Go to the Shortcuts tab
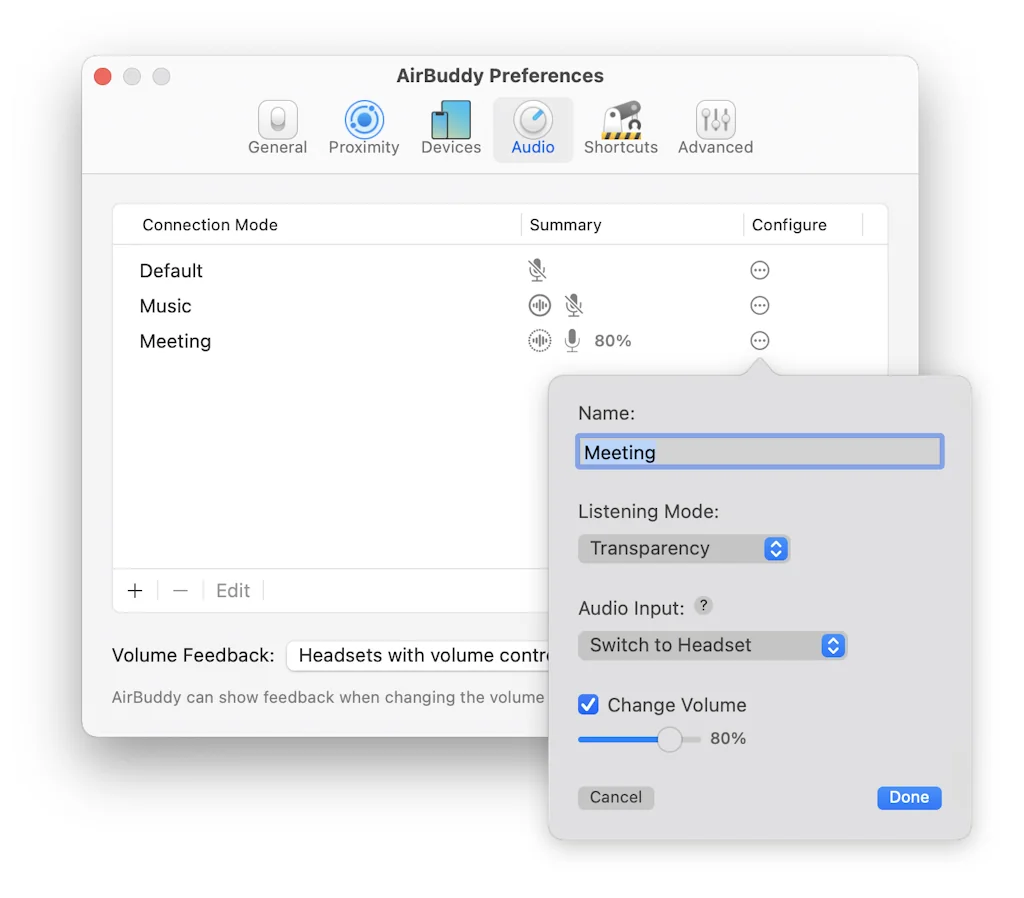The height and width of the screenshot is (898, 1024). tap(620, 129)
